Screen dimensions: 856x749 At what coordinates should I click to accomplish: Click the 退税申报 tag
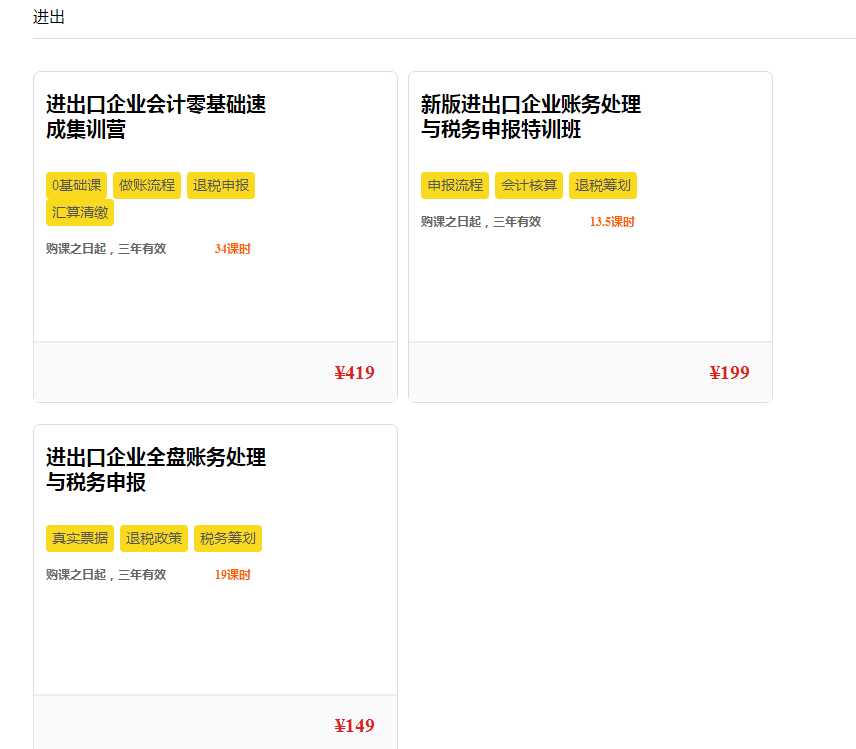point(221,186)
